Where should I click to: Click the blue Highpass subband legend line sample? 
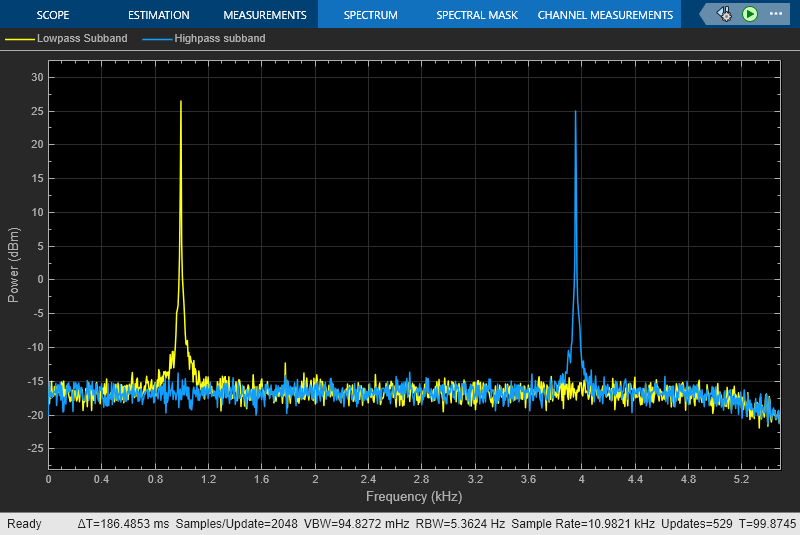(157, 39)
